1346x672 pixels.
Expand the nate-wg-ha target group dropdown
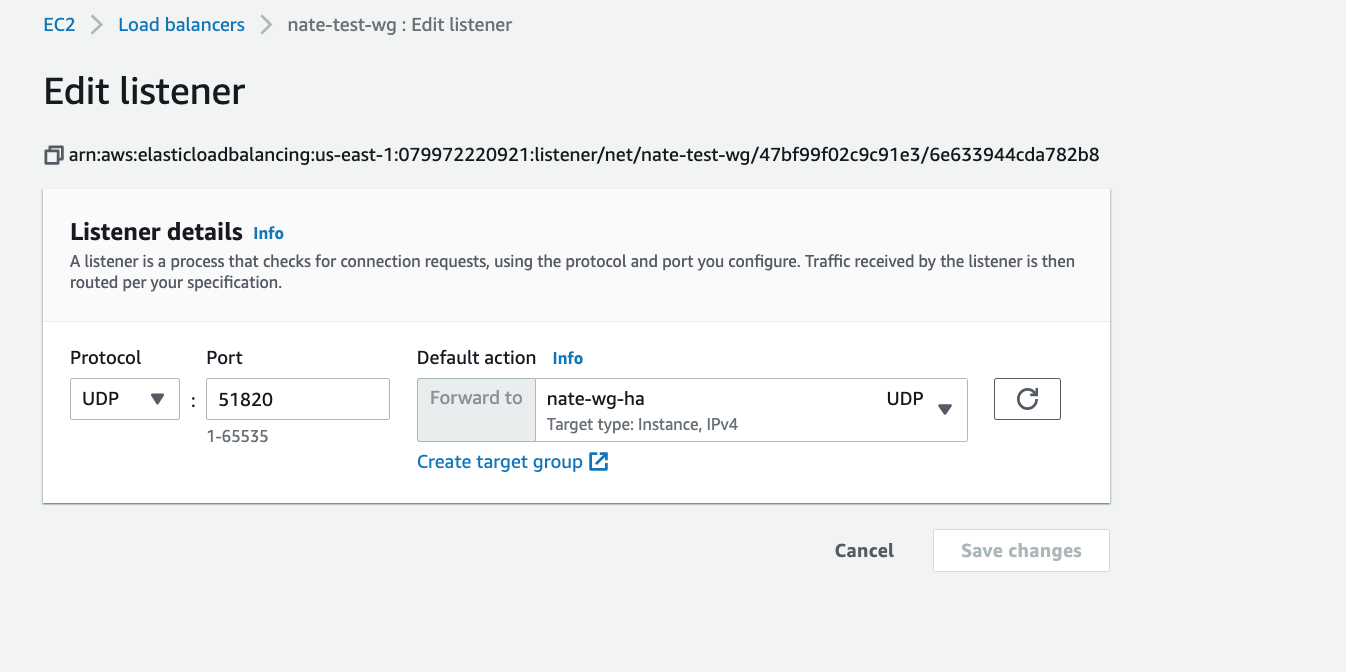(750, 409)
